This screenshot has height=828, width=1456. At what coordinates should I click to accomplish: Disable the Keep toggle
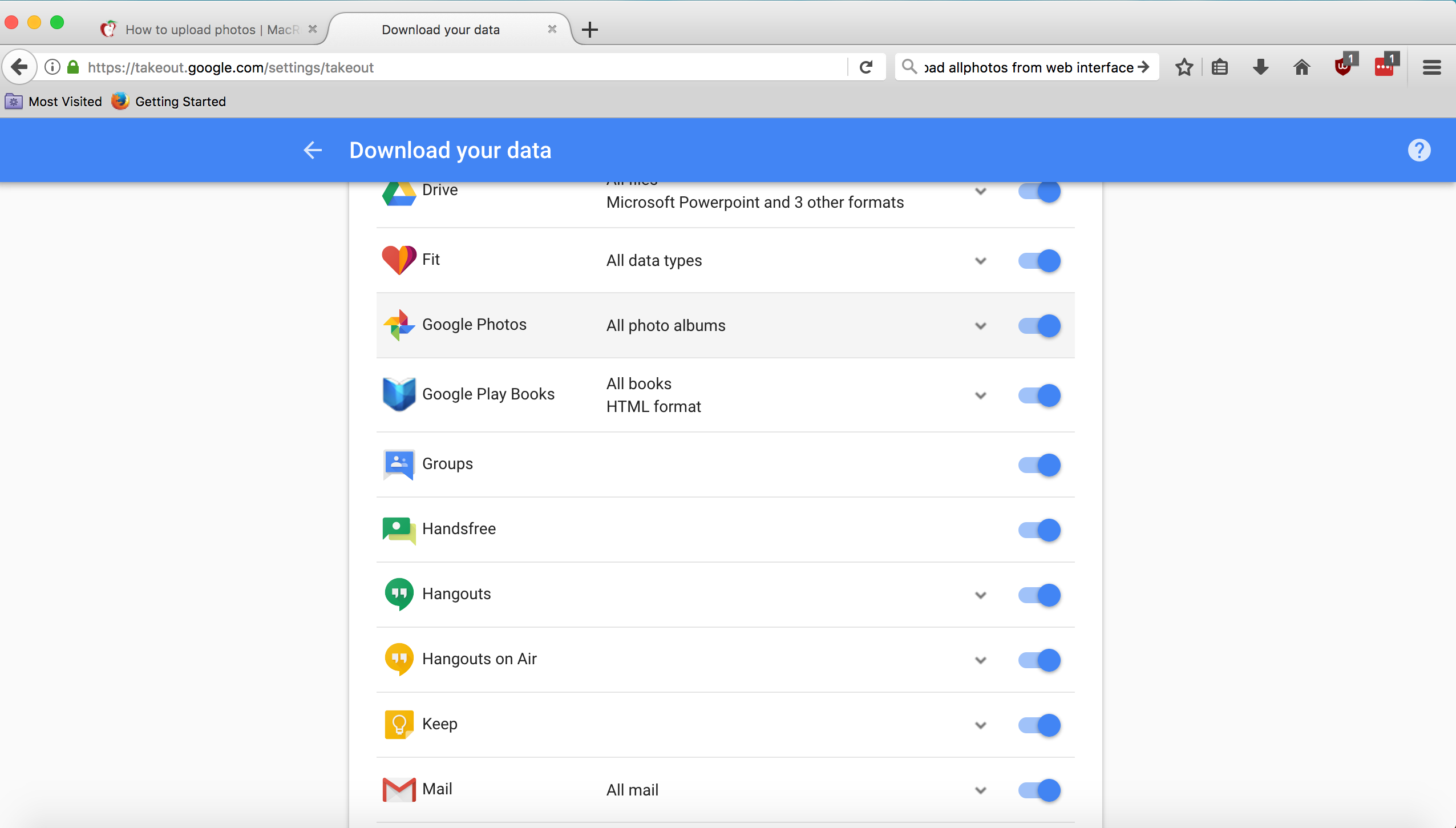(1040, 725)
